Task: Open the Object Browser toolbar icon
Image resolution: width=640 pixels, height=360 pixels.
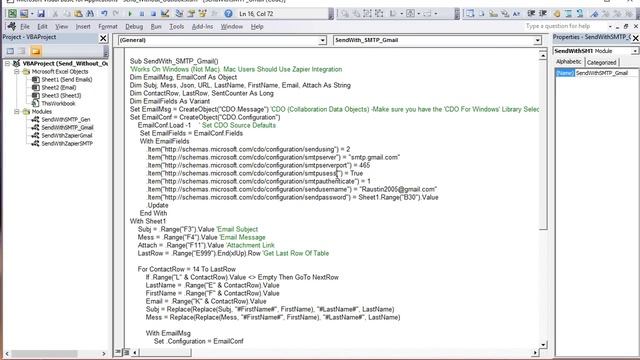Action: [202, 13]
